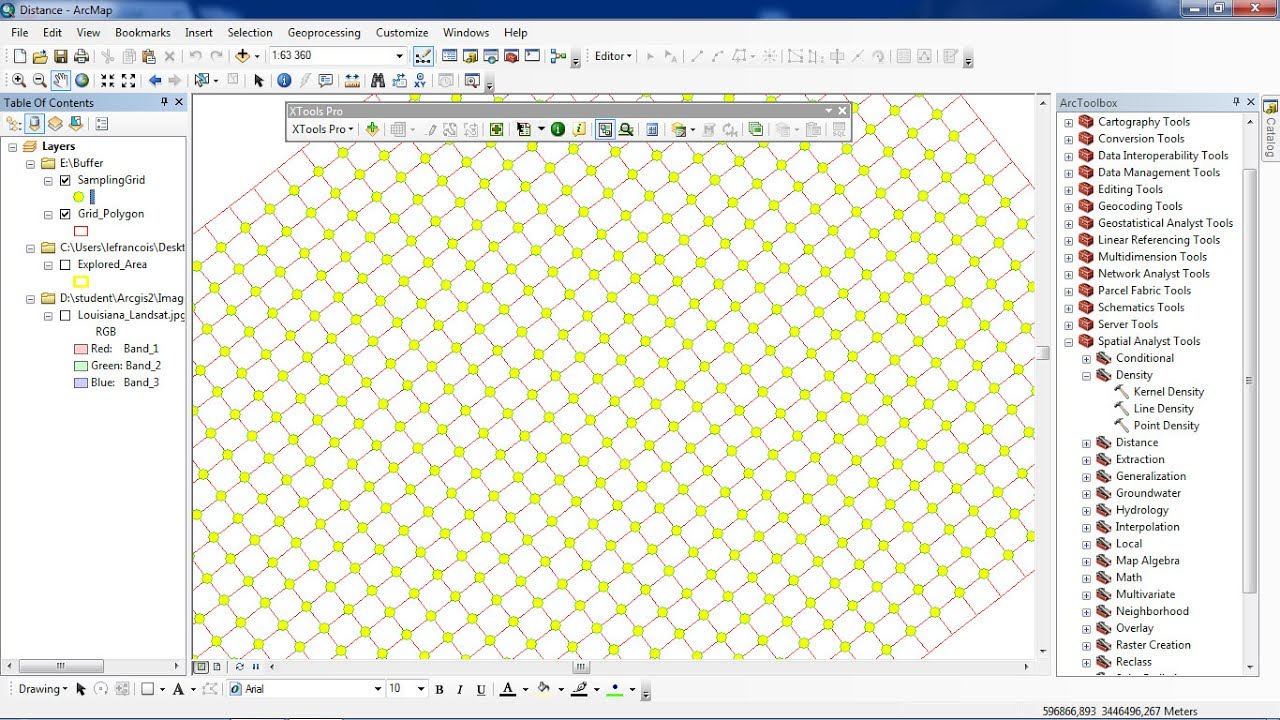List By Visibility in Table Of Contents
This screenshot has height=720, width=1280.
[x=55, y=124]
